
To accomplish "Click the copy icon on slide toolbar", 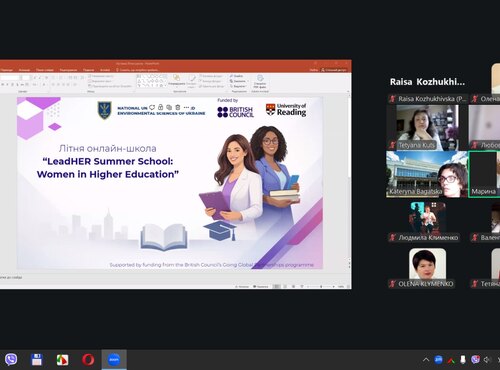I will point(169,107).
